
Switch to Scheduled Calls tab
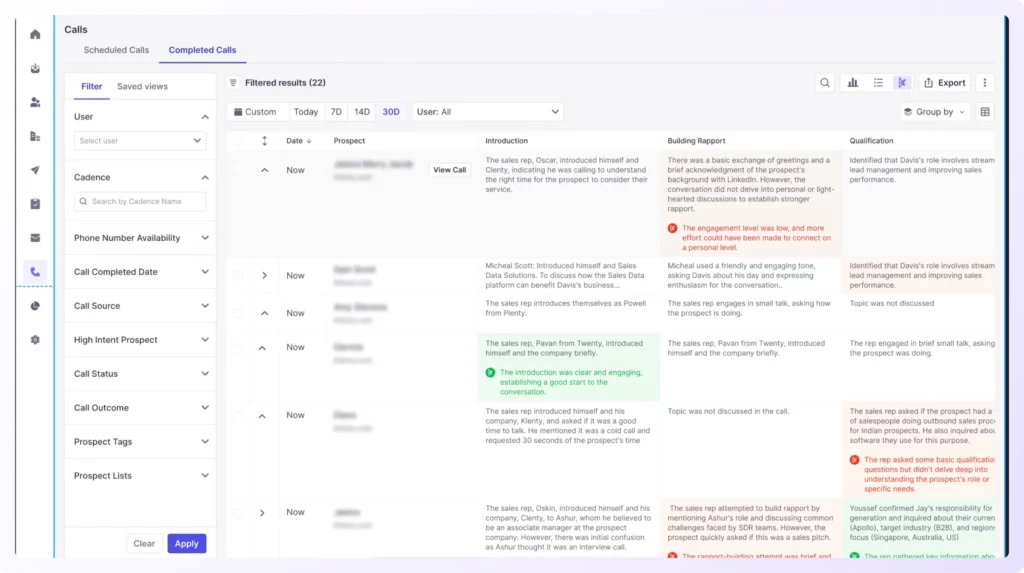pos(116,50)
